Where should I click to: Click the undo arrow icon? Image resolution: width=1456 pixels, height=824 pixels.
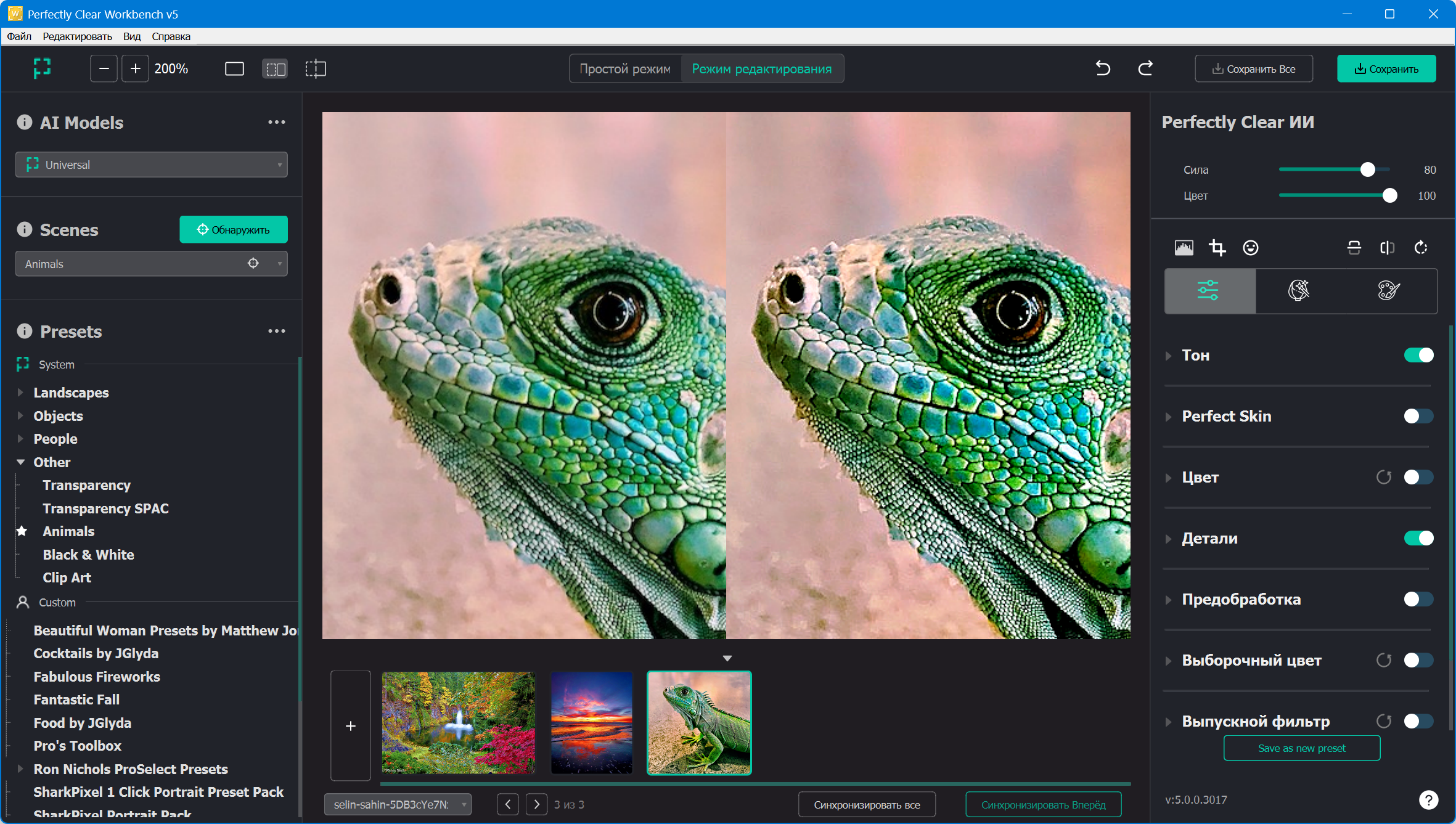[1103, 68]
